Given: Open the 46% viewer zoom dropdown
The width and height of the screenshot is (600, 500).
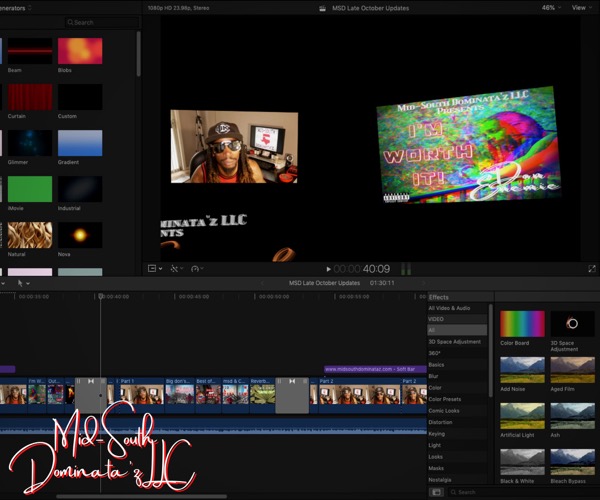Looking at the screenshot, I should (551, 8).
